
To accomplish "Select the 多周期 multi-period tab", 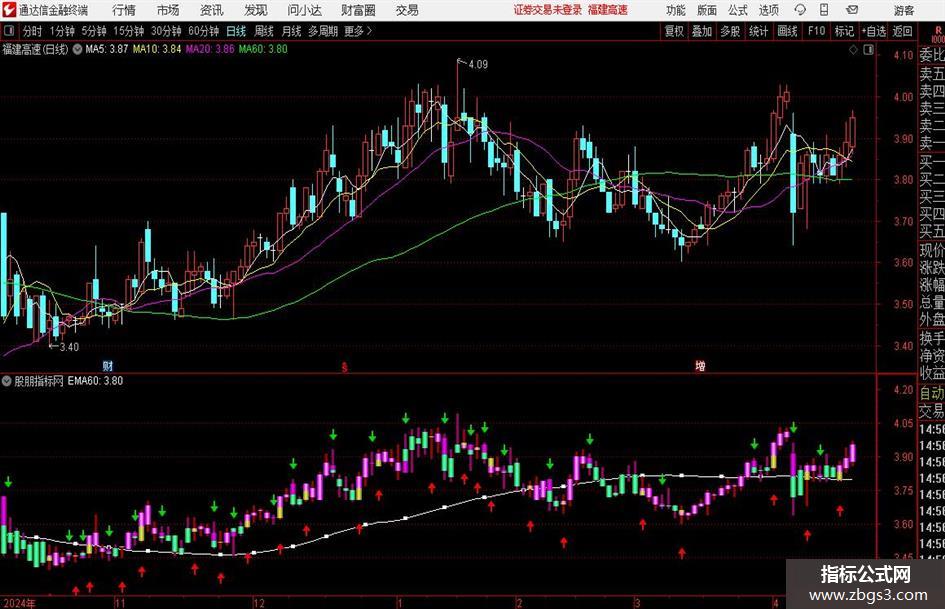I will 323,31.
